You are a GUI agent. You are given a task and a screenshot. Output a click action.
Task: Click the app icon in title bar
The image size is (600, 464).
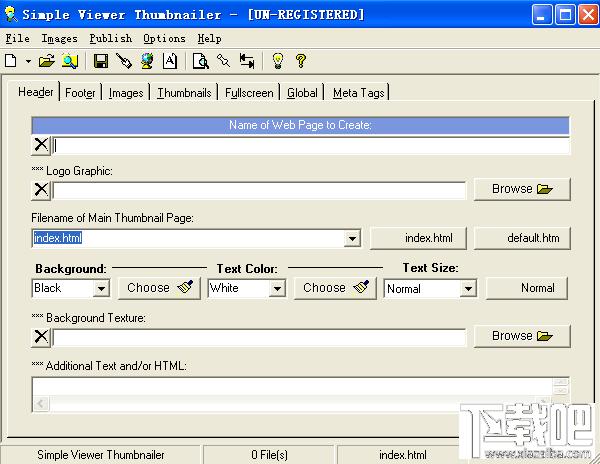(x=10, y=15)
